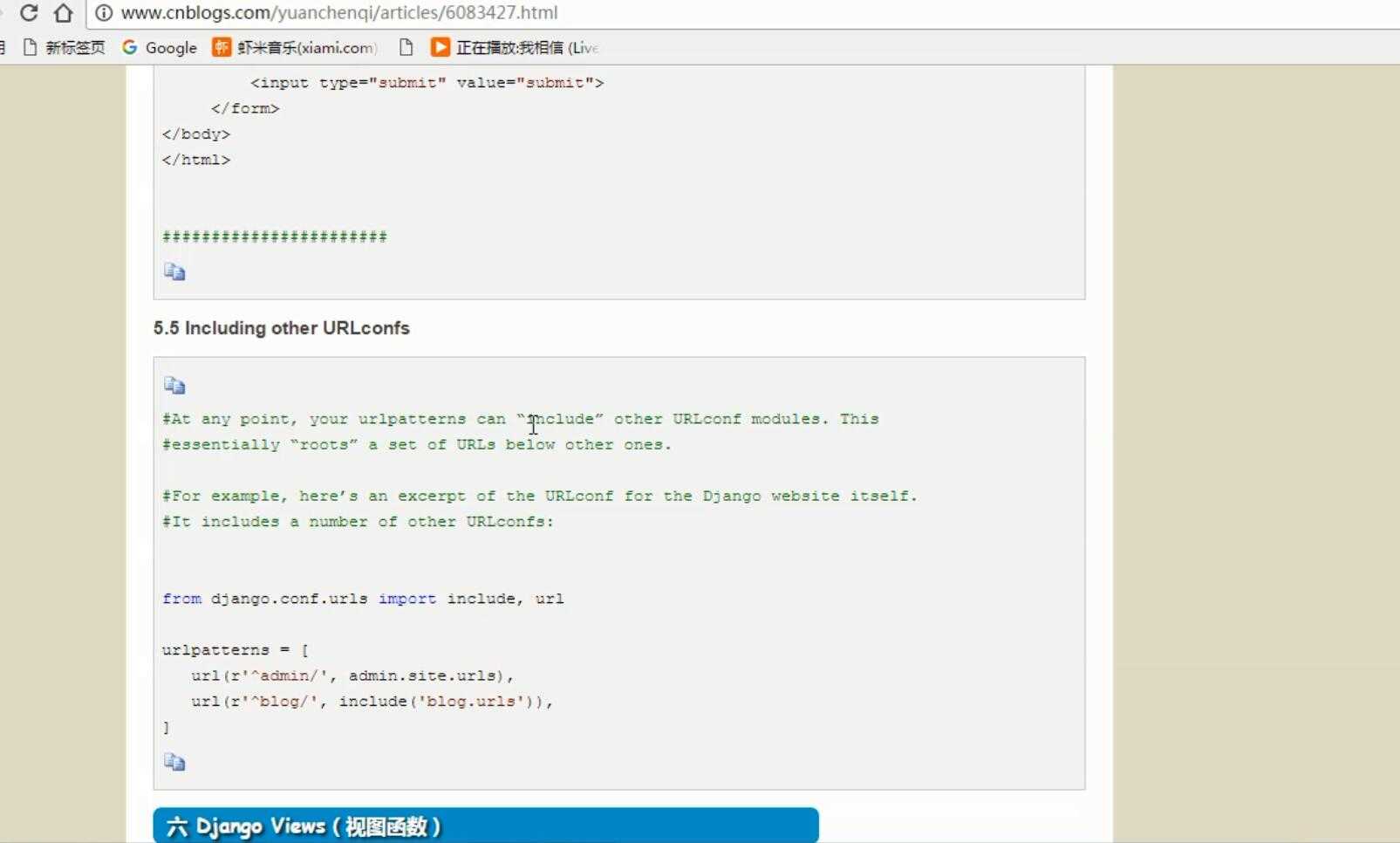Click copy-code icon below the ##### line

(174, 271)
